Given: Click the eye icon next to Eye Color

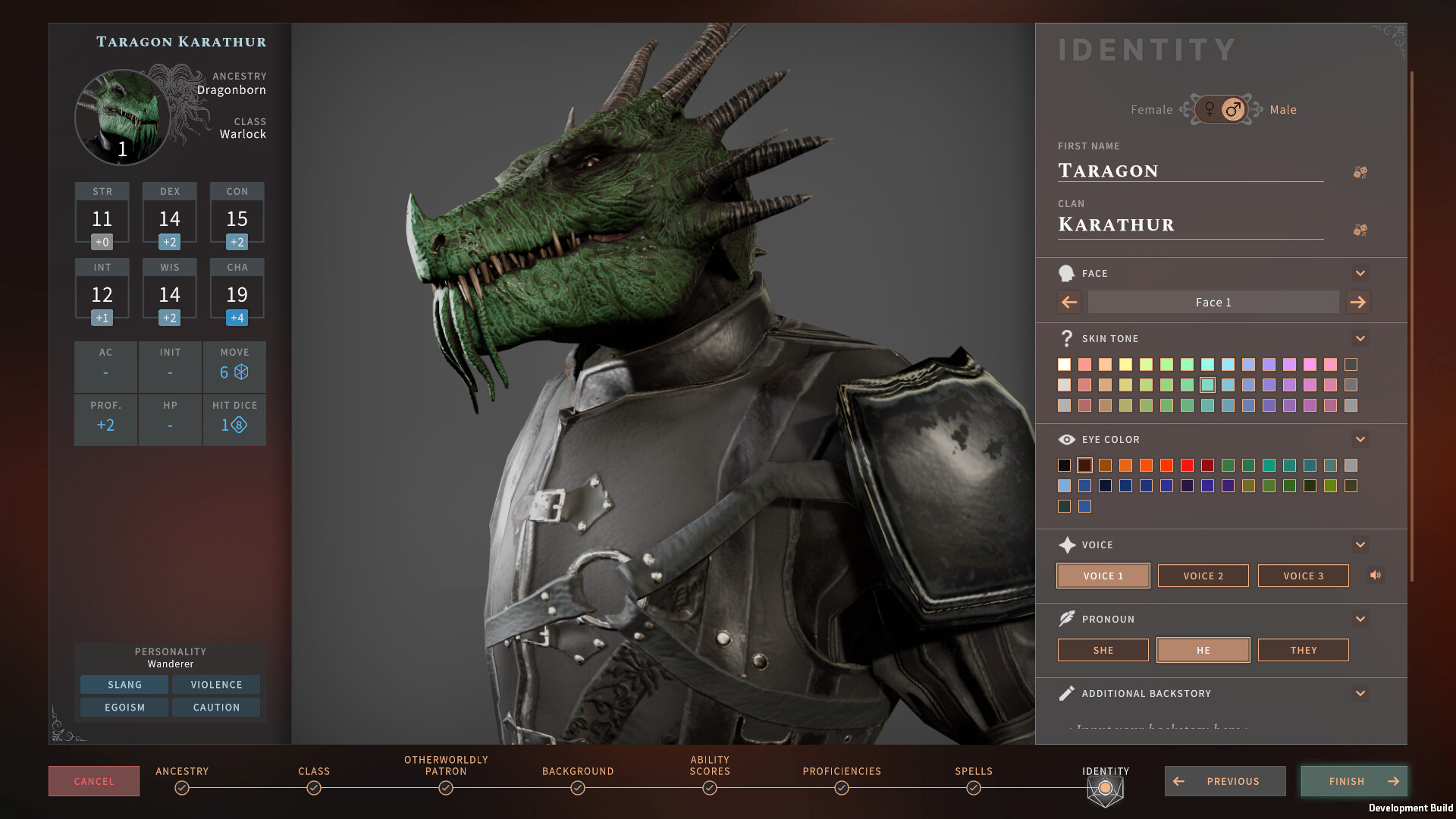Looking at the screenshot, I should point(1066,439).
